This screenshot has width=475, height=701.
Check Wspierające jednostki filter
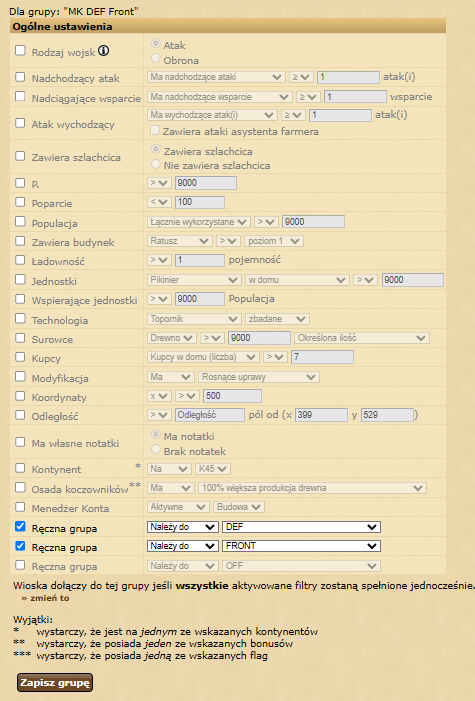pyautogui.click(x=20, y=299)
